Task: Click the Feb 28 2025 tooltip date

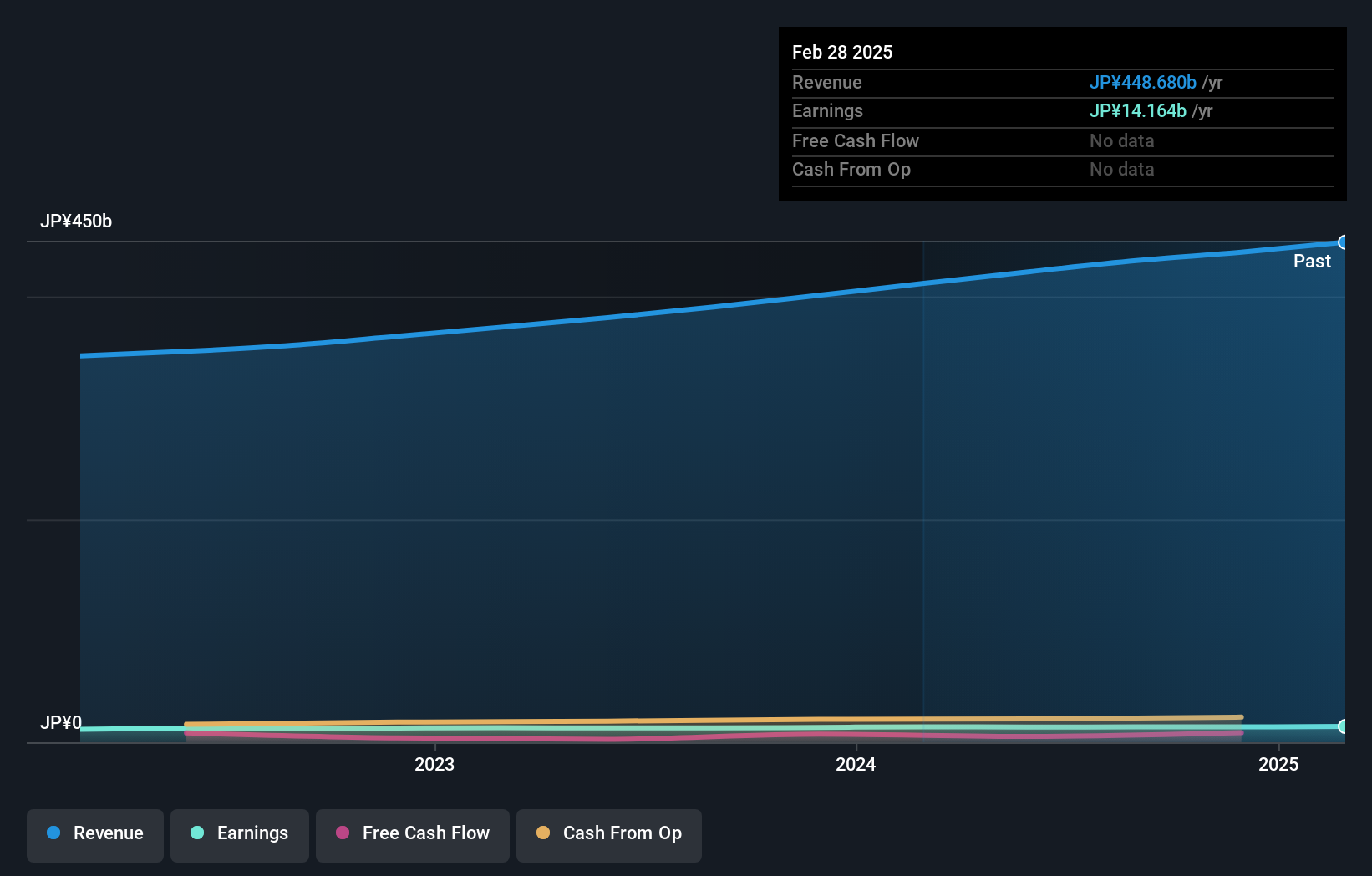Action: tap(842, 52)
